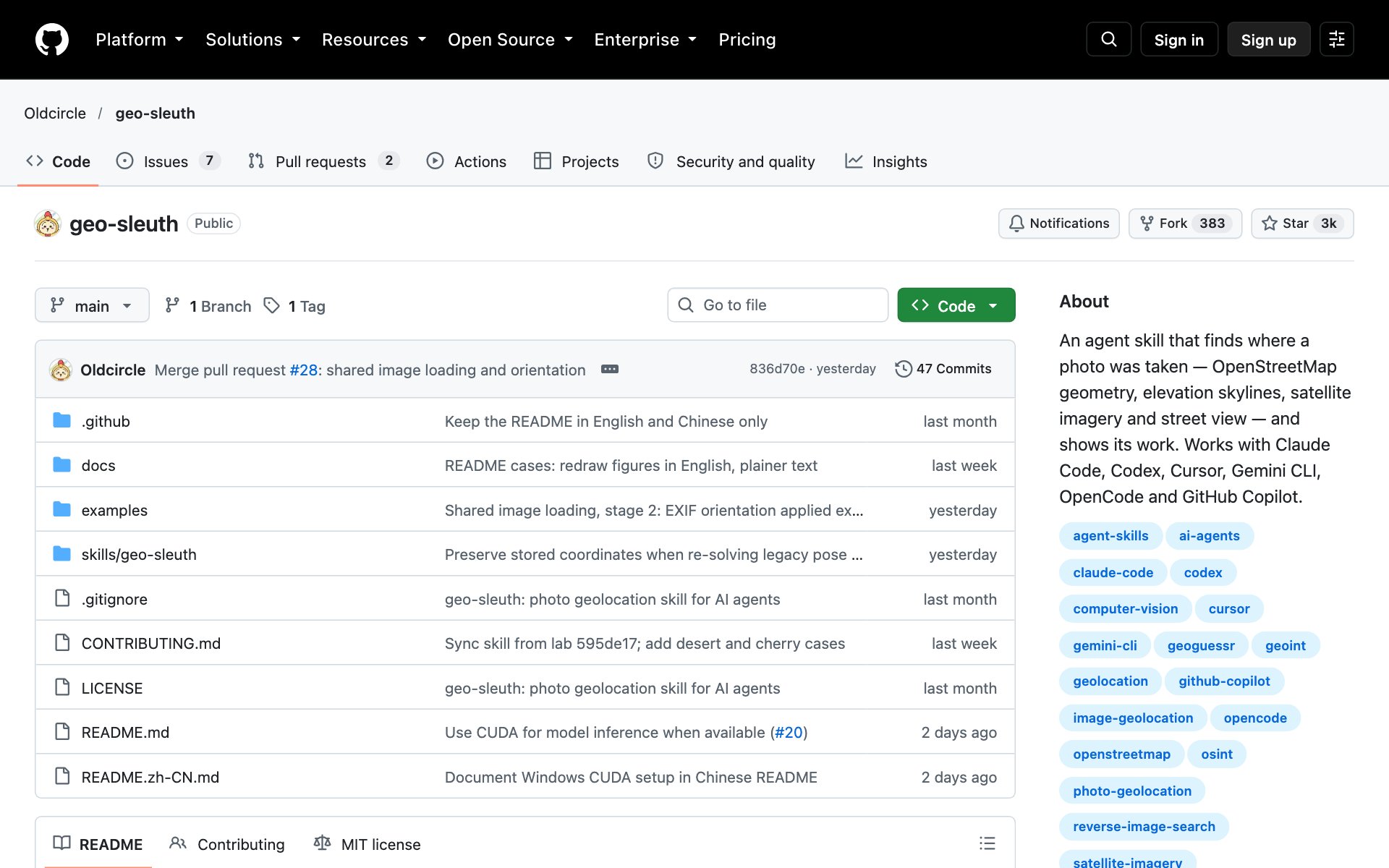Select the Contributing tab in README panel
Viewport: 1389px width, 868px height.
pyautogui.click(x=227, y=844)
